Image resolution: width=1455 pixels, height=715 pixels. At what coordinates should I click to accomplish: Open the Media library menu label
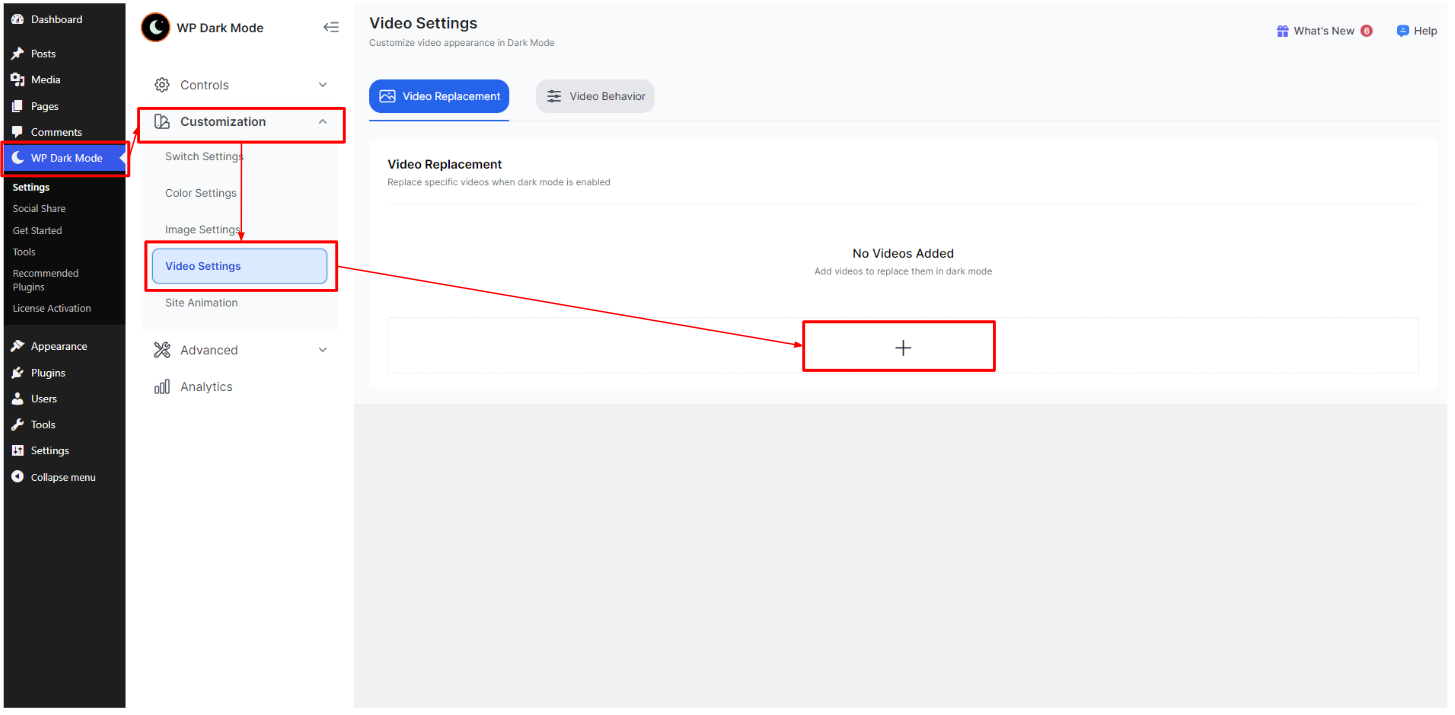(x=45, y=80)
